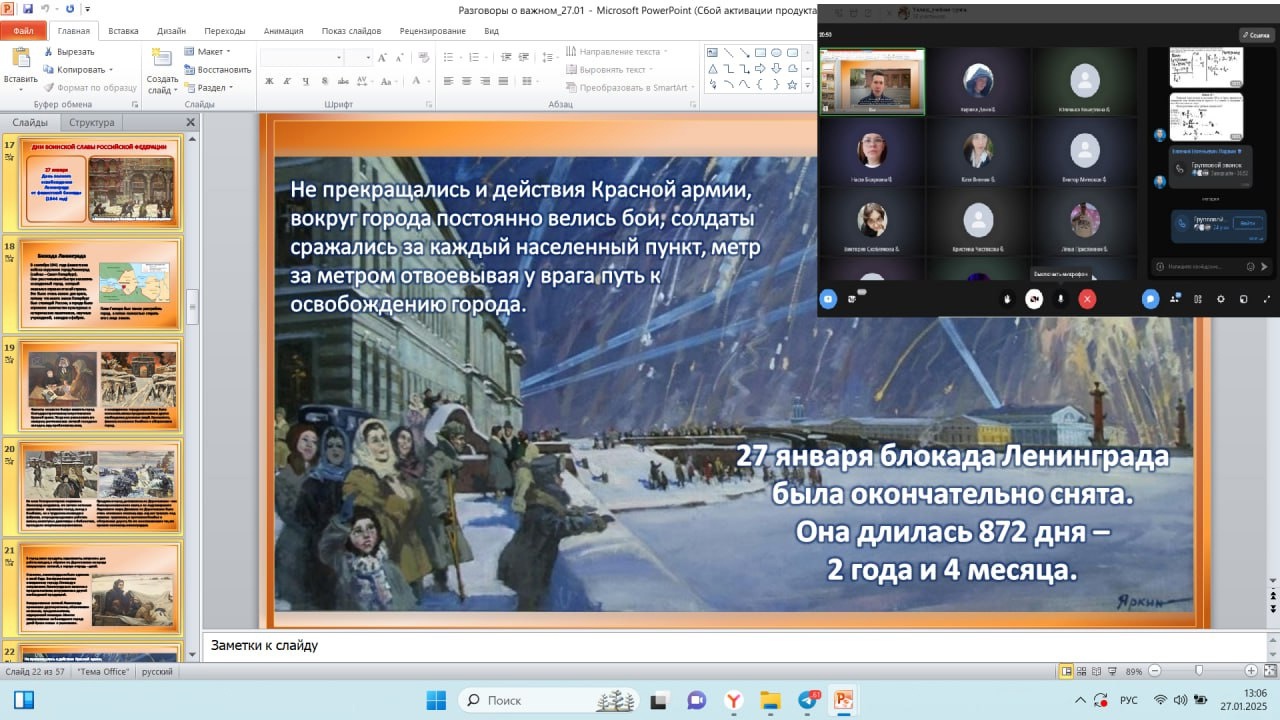Select slide 20 thumbnail
This screenshot has width=1280, height=720.
101,486
